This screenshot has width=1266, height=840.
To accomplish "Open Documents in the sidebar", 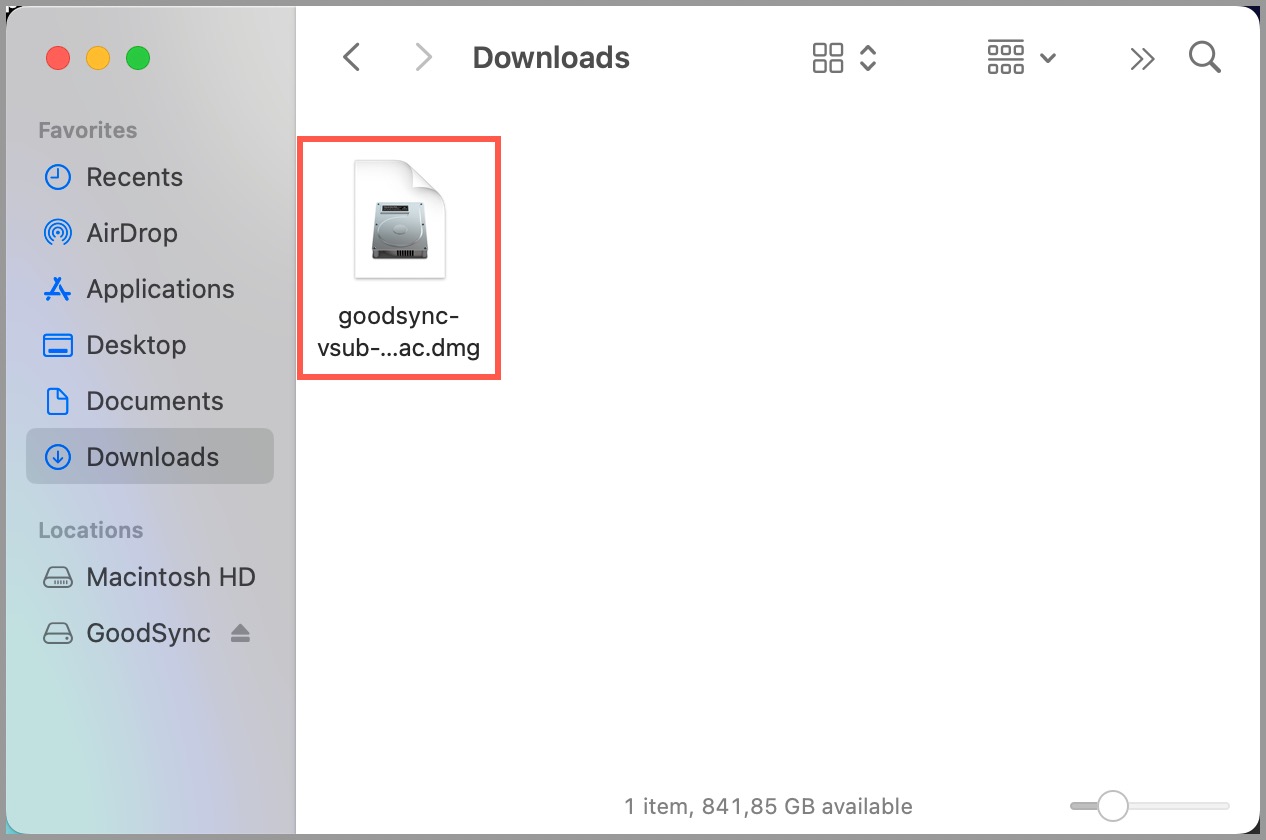I will point(150,401).
